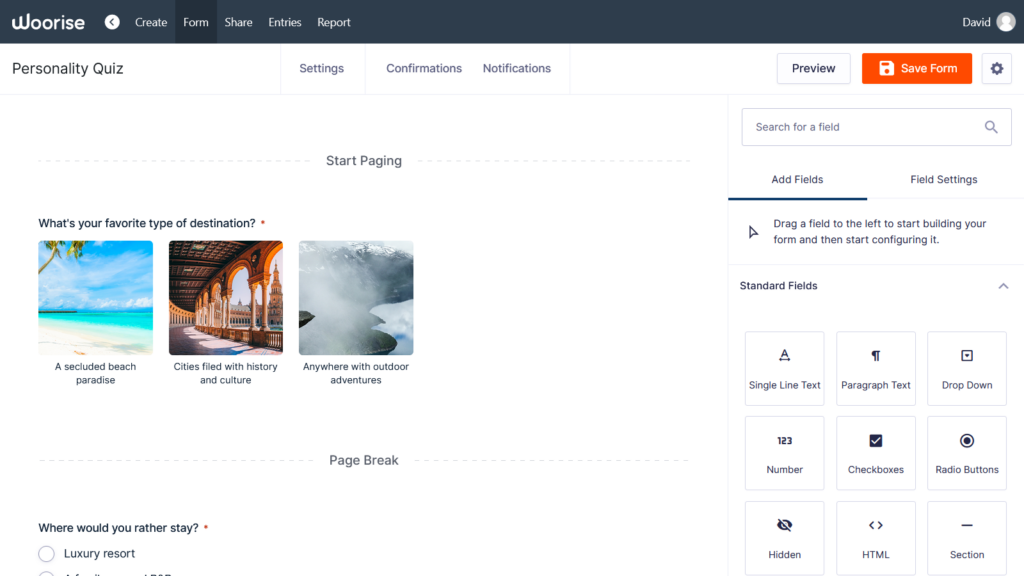
Task: Add a Number field
Action: [x=784, y=452]
